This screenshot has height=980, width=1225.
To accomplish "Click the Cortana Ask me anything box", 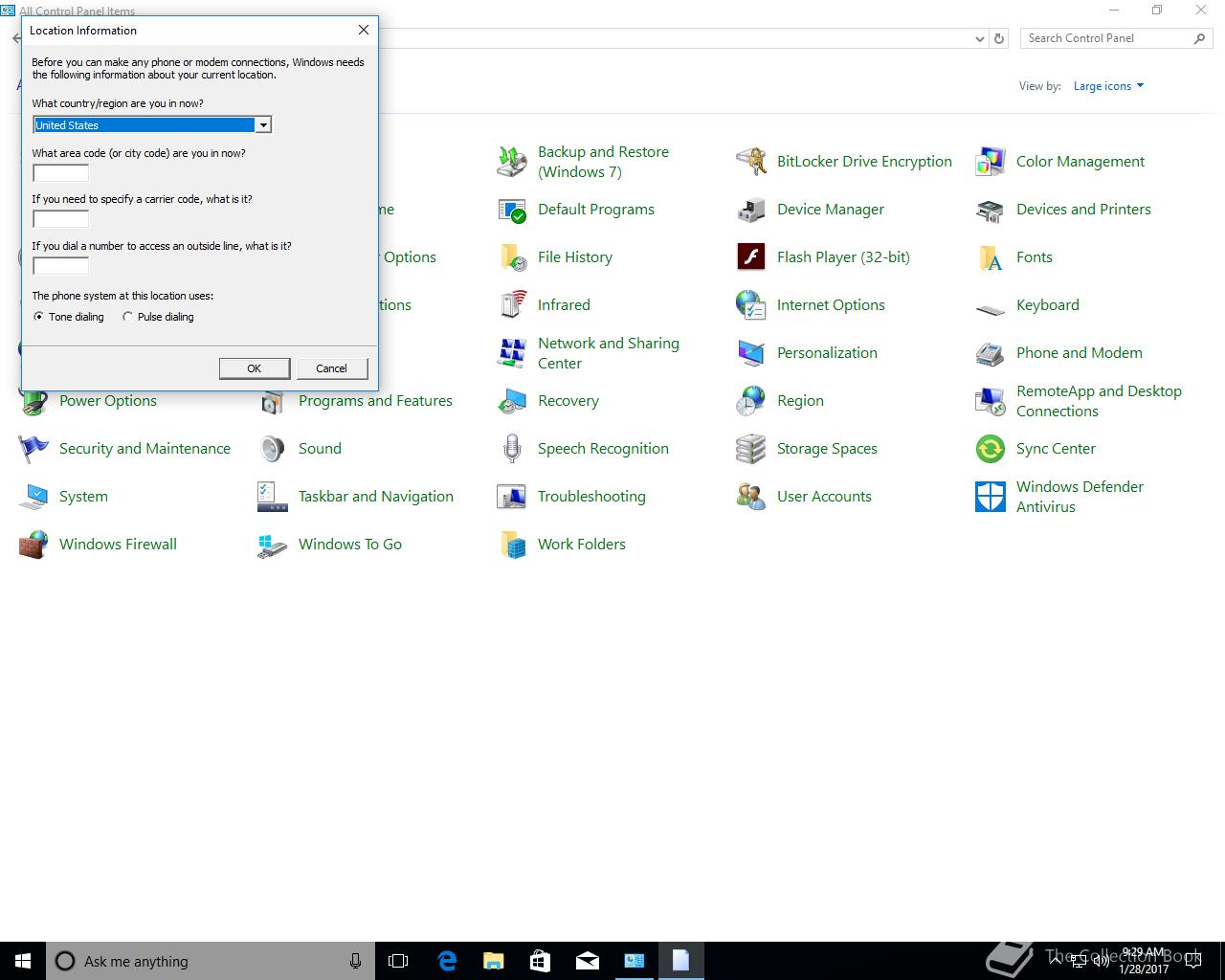I will coord(211,961).
